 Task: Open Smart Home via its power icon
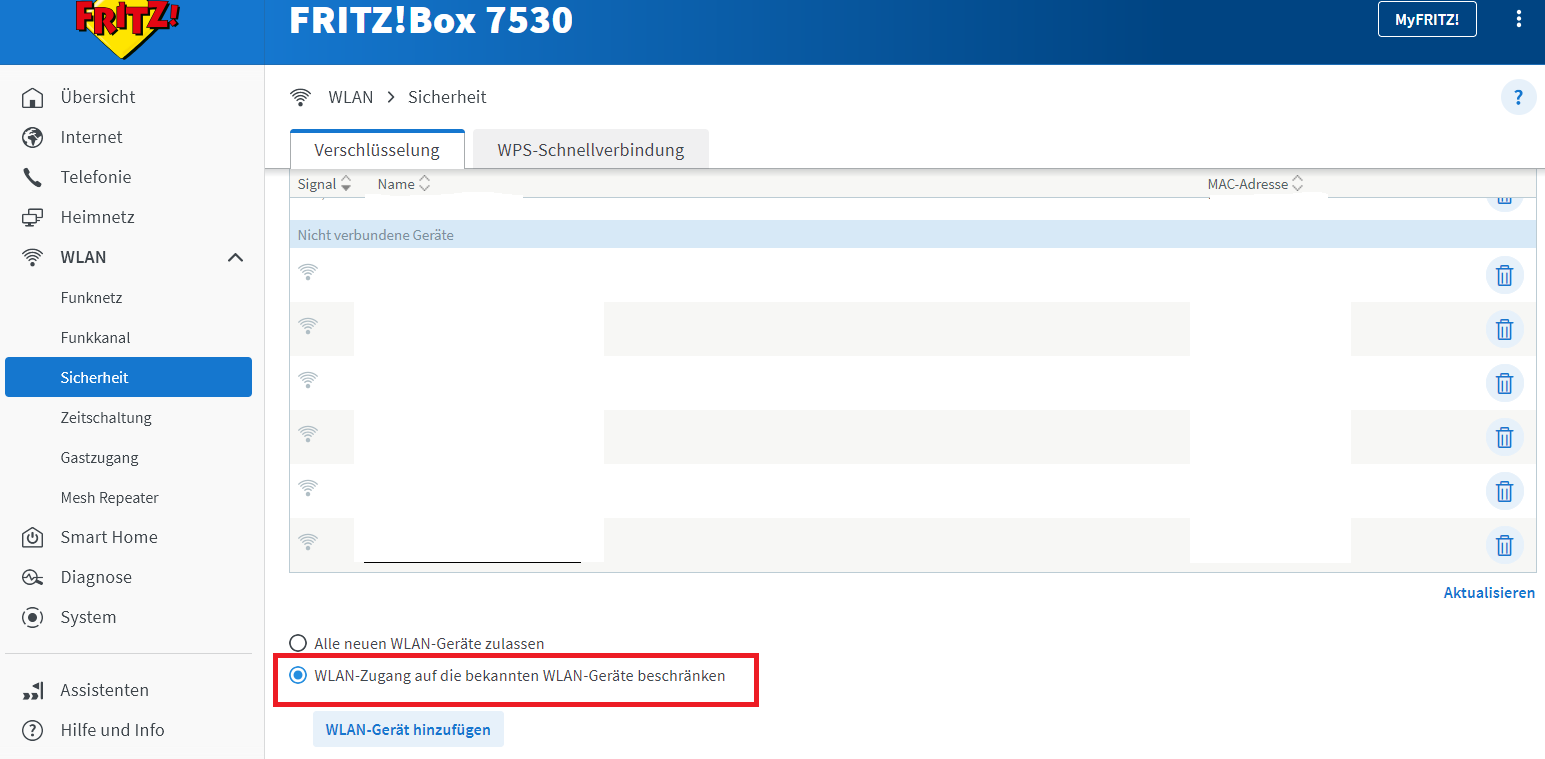pos(33,537)
